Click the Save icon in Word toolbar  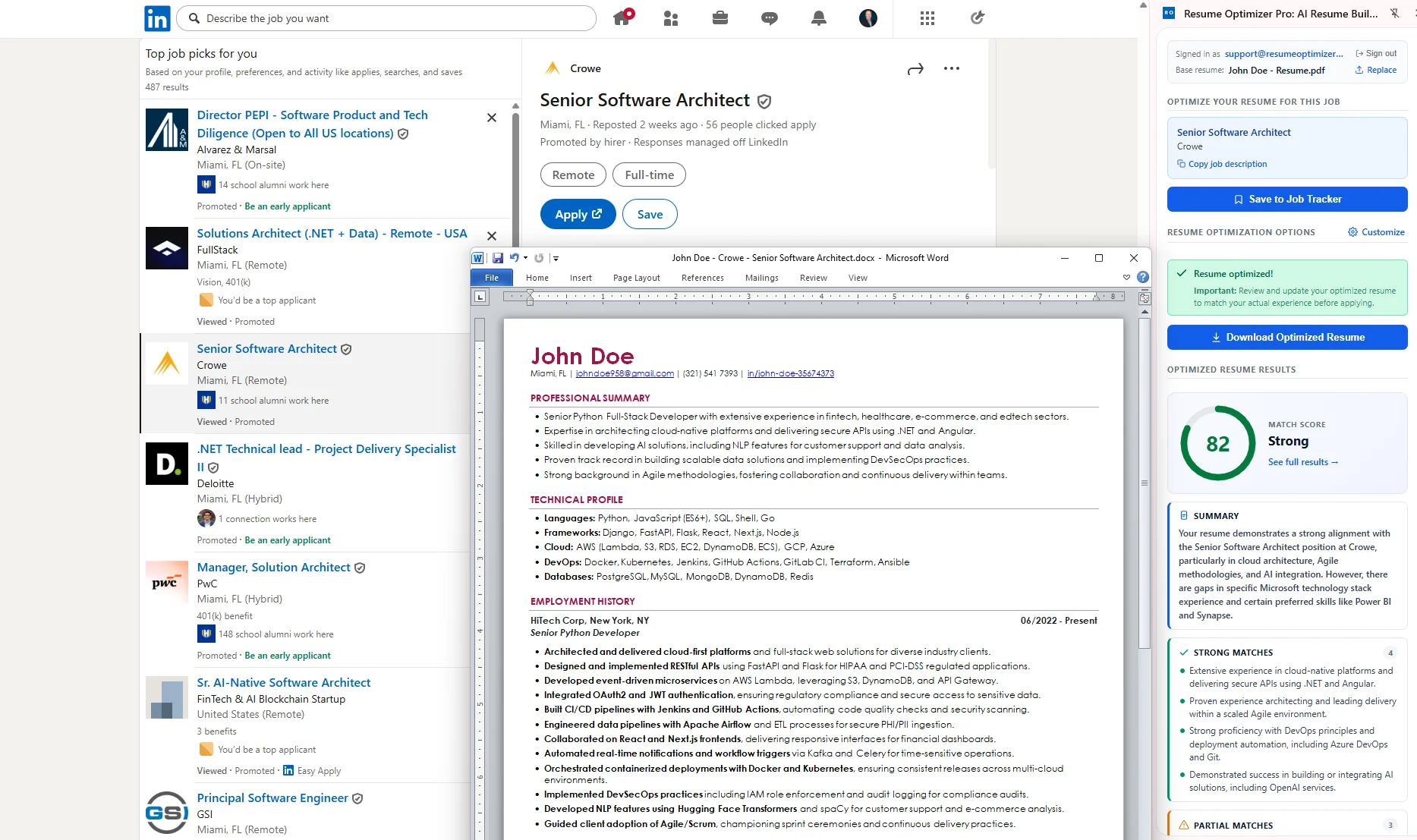tap(498, 258)
